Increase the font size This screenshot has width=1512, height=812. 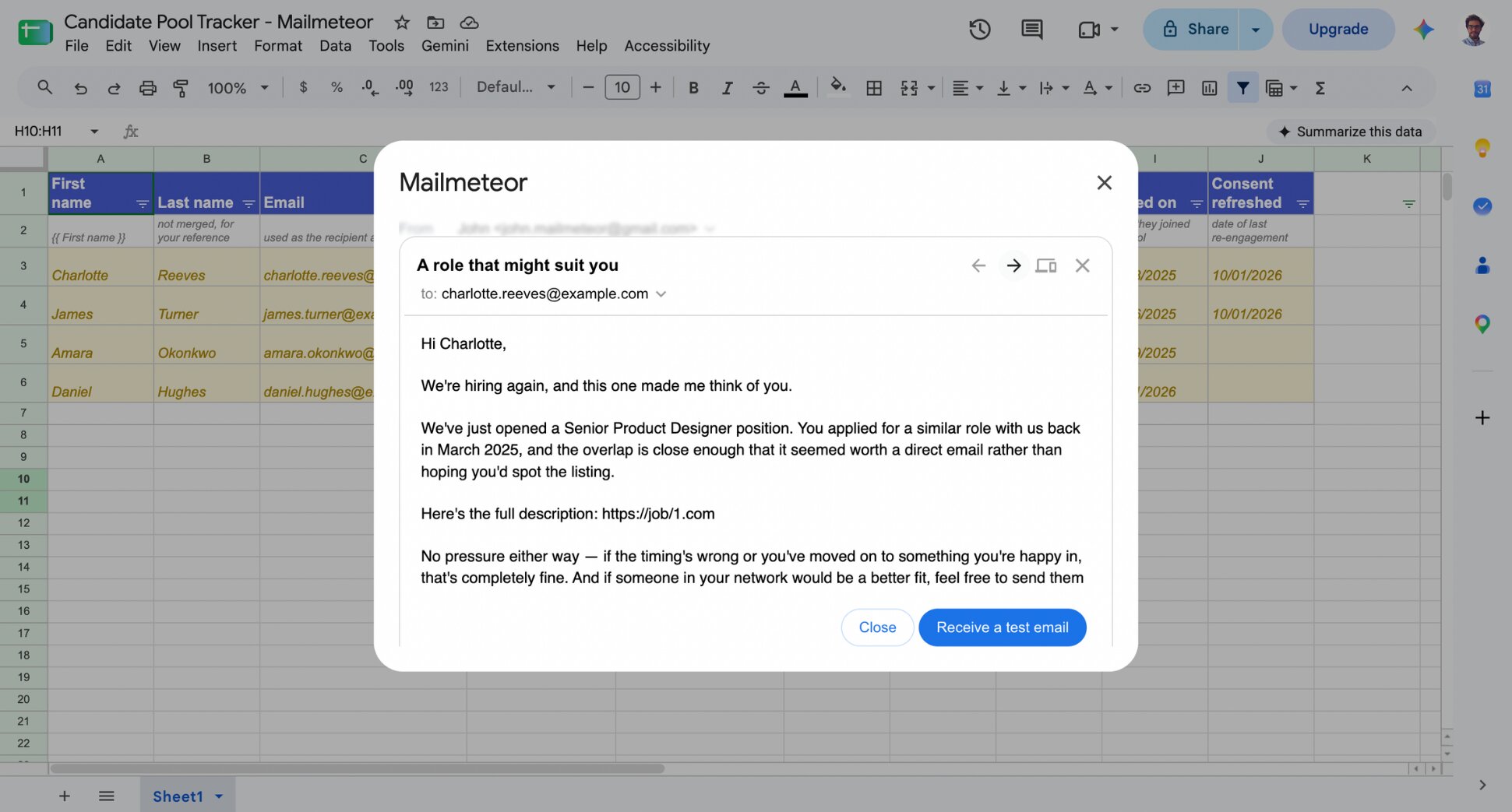(655, 88)
